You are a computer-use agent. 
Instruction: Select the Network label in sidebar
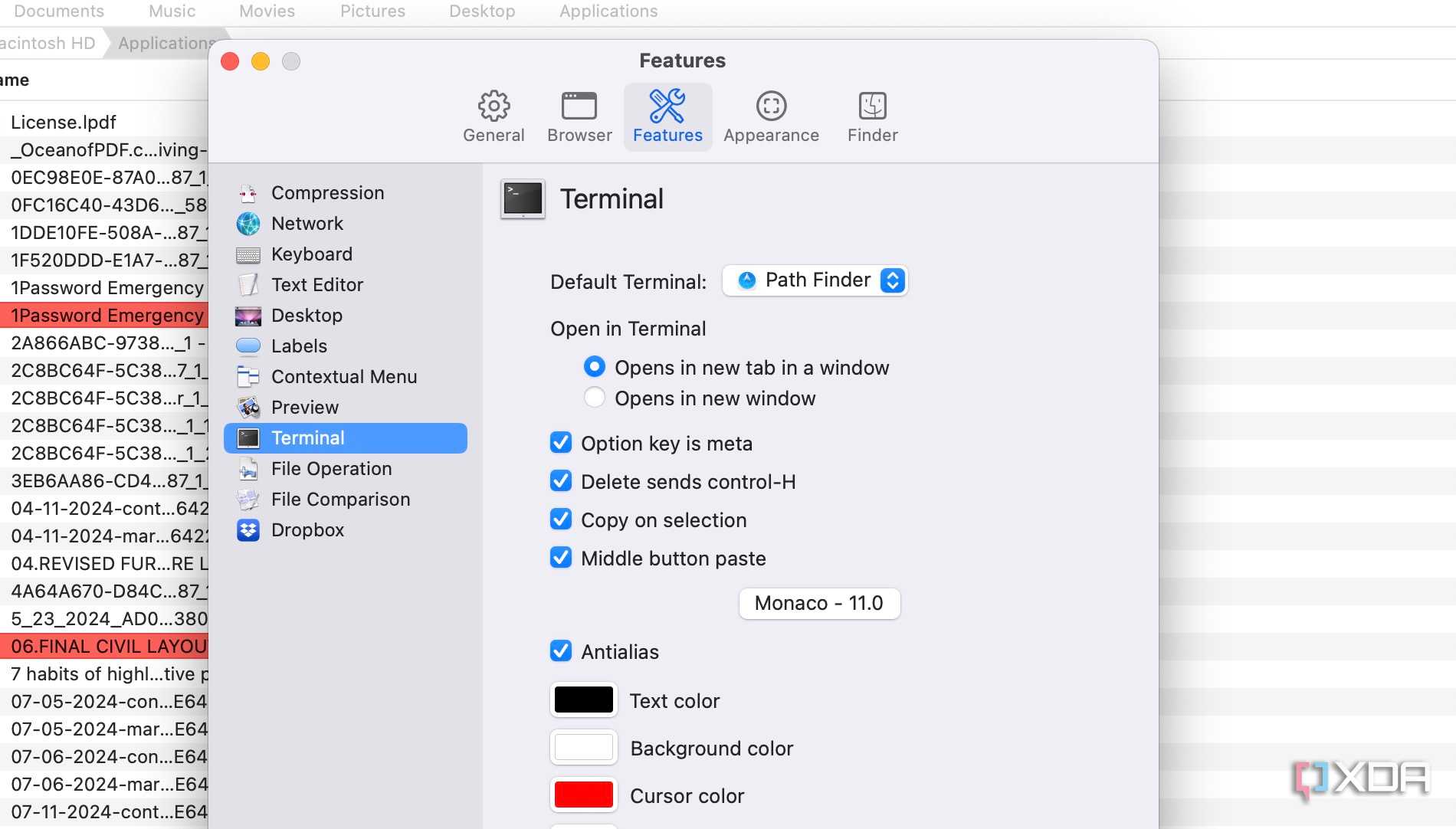point(307,224)
